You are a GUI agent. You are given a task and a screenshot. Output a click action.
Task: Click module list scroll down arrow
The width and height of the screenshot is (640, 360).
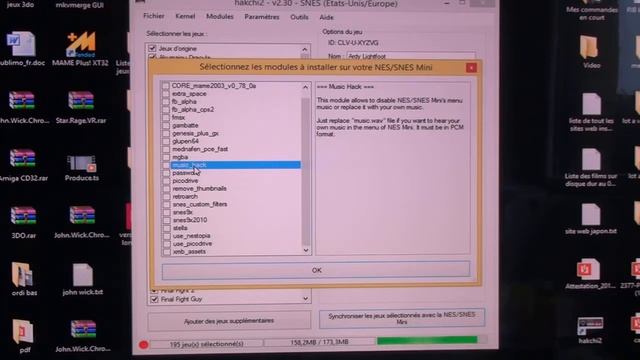pyautogui.click(x=306, y=251)
